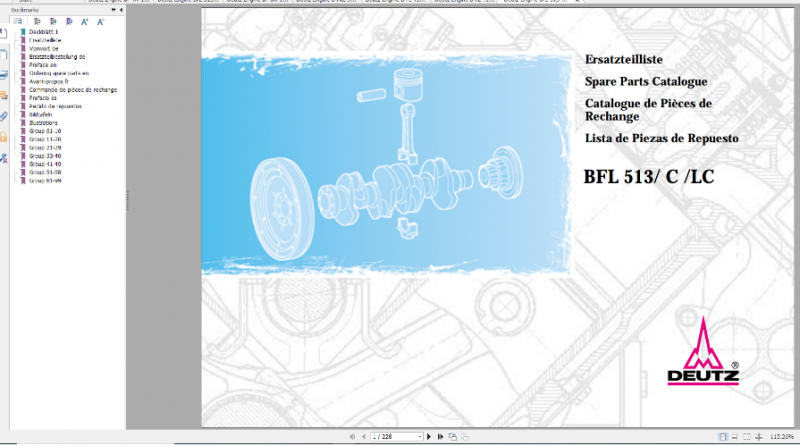Select continuous facing view mode icon
800x446 pixels.
click(759, 437)
